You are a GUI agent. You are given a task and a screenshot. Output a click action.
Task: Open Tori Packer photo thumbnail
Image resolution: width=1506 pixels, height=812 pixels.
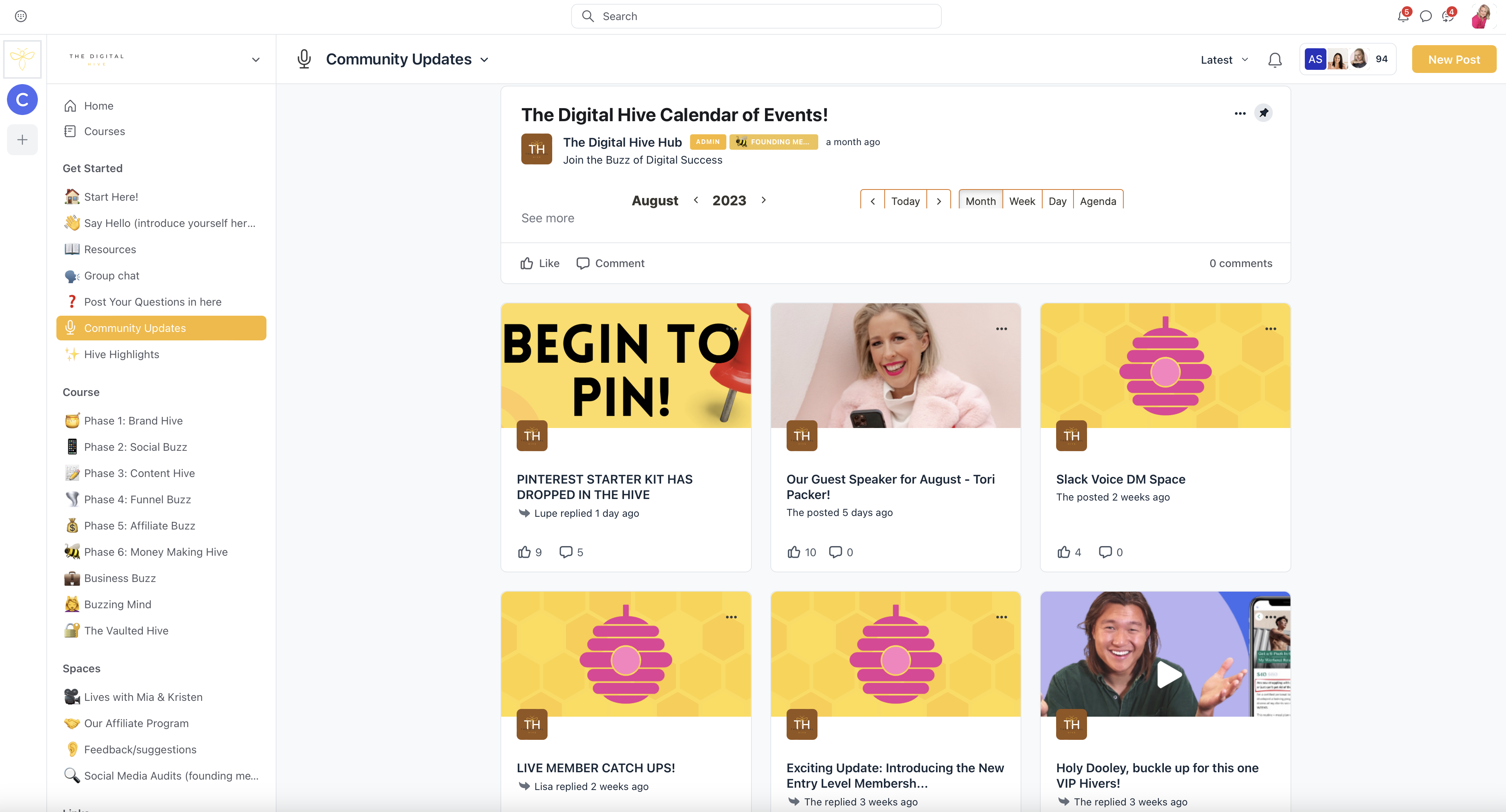tap(895, 366)
